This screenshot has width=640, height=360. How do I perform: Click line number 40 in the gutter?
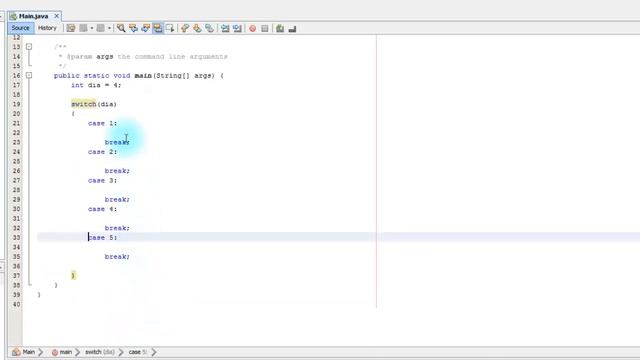pyautogui.click(x=16, y=304)
